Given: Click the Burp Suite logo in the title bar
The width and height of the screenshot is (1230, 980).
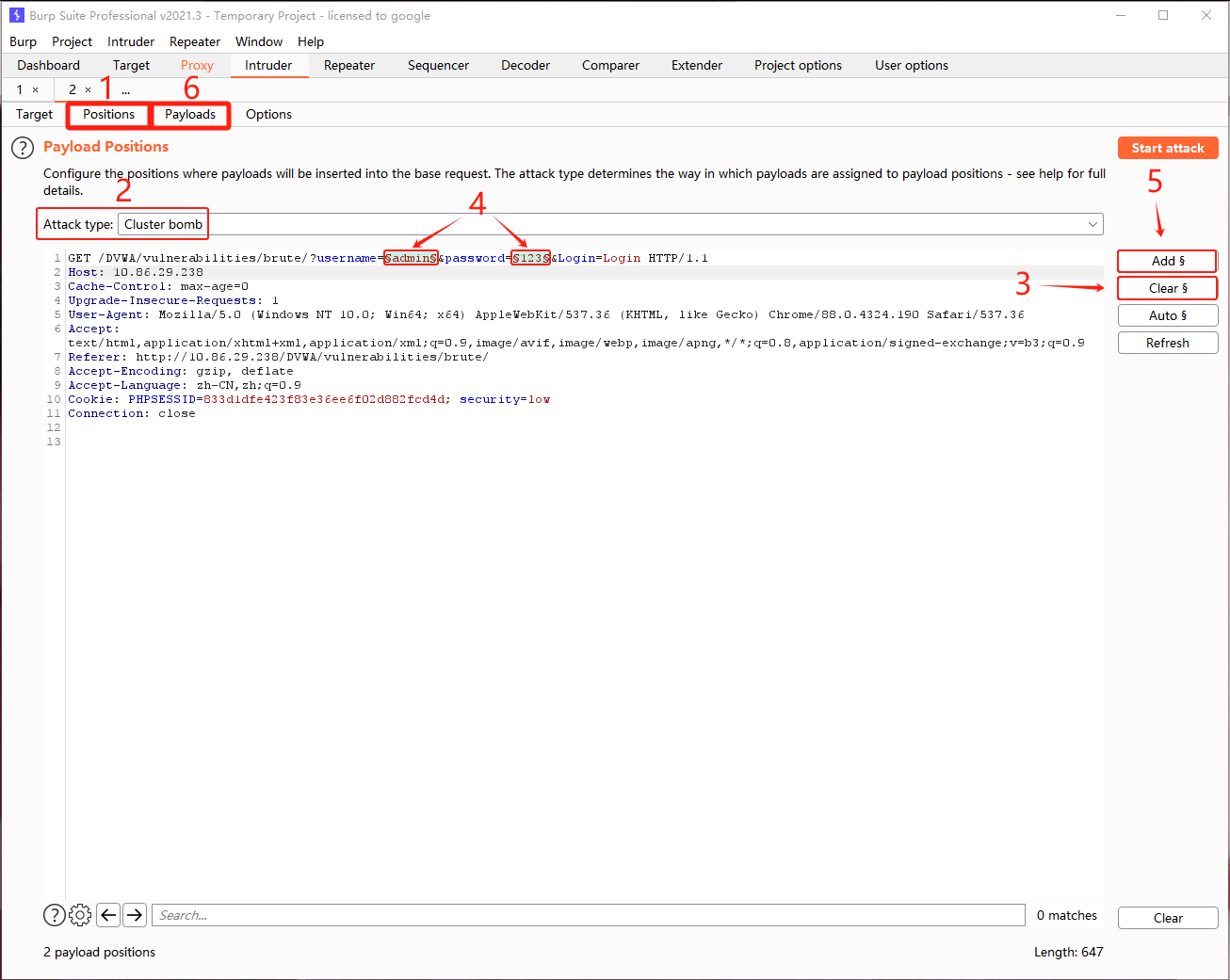Looking at the screenshot, I should [x=16, y=15].
